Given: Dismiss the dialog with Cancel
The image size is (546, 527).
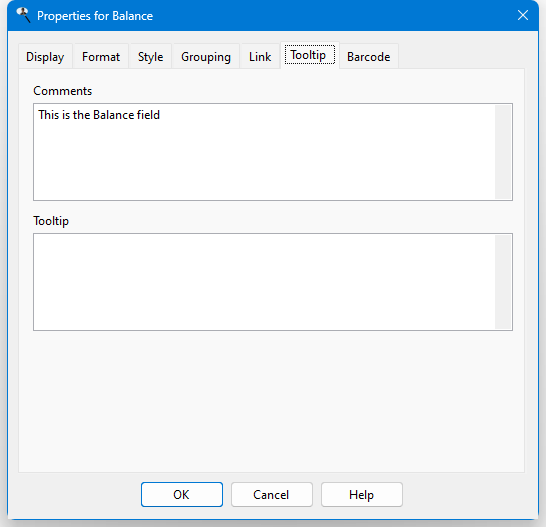Looking at the screenshot, I should 272,495.
